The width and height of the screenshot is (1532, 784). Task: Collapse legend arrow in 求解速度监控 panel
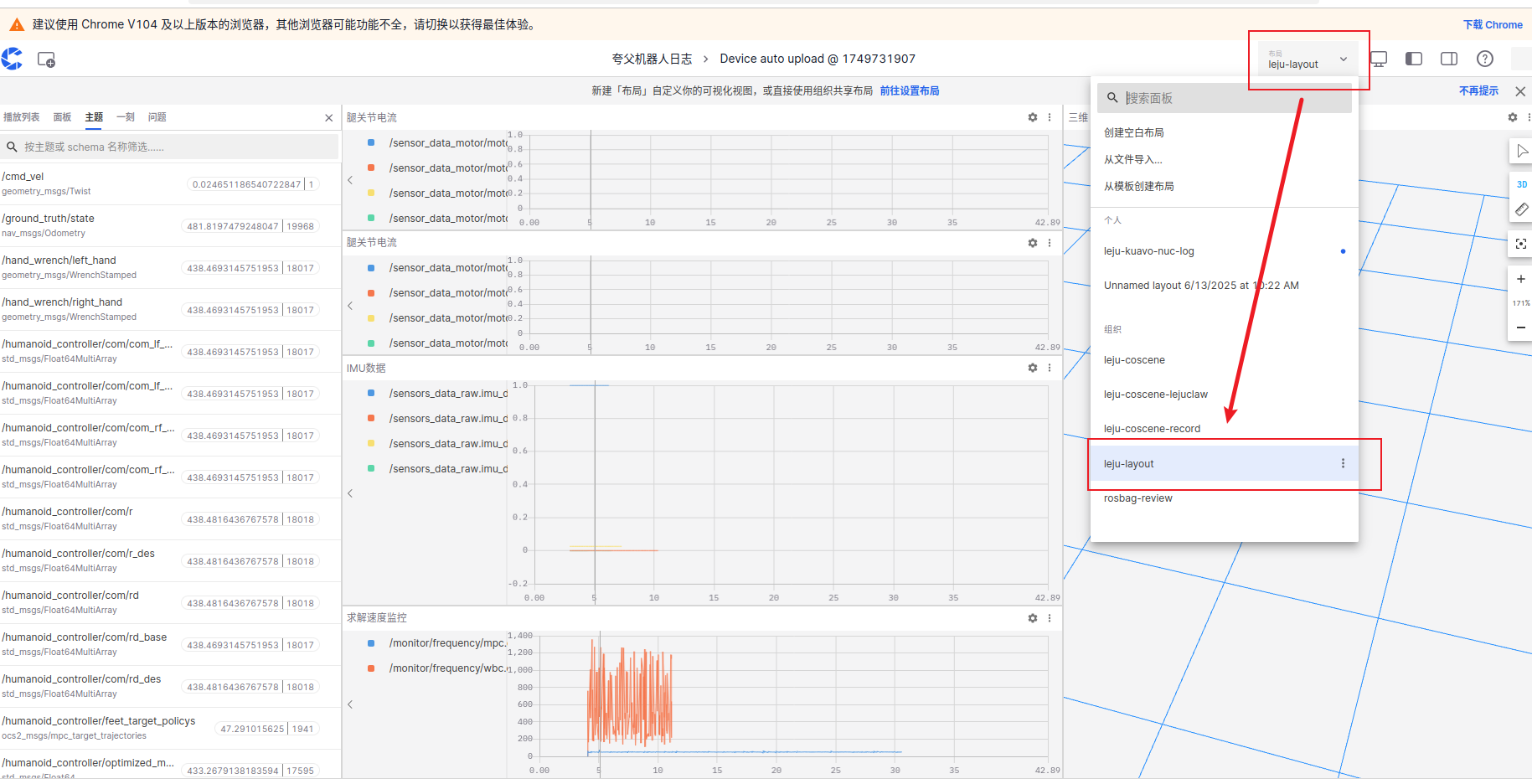coord(350,704)
